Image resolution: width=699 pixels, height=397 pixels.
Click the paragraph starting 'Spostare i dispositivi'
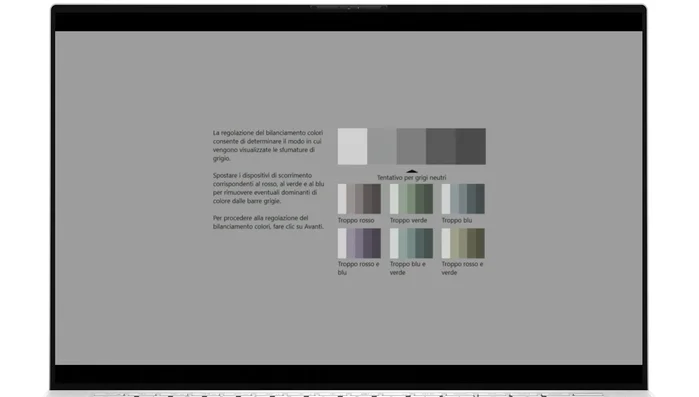click(x=268, y=188)
